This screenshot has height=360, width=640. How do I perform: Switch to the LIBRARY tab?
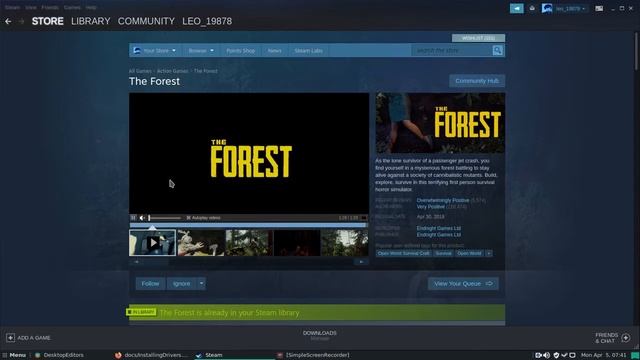[x=91, y=21]
